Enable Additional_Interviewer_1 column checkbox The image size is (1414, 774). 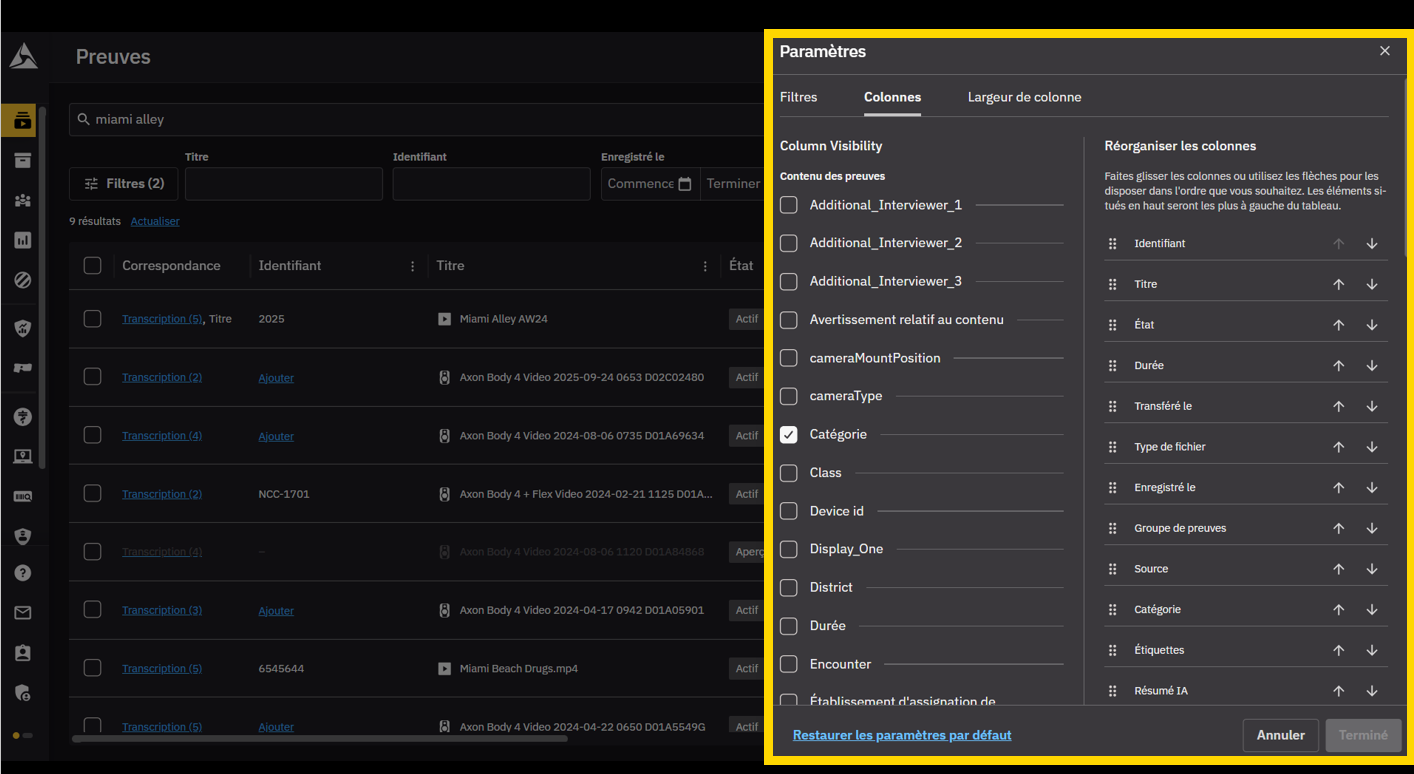[x=789, y=205]
